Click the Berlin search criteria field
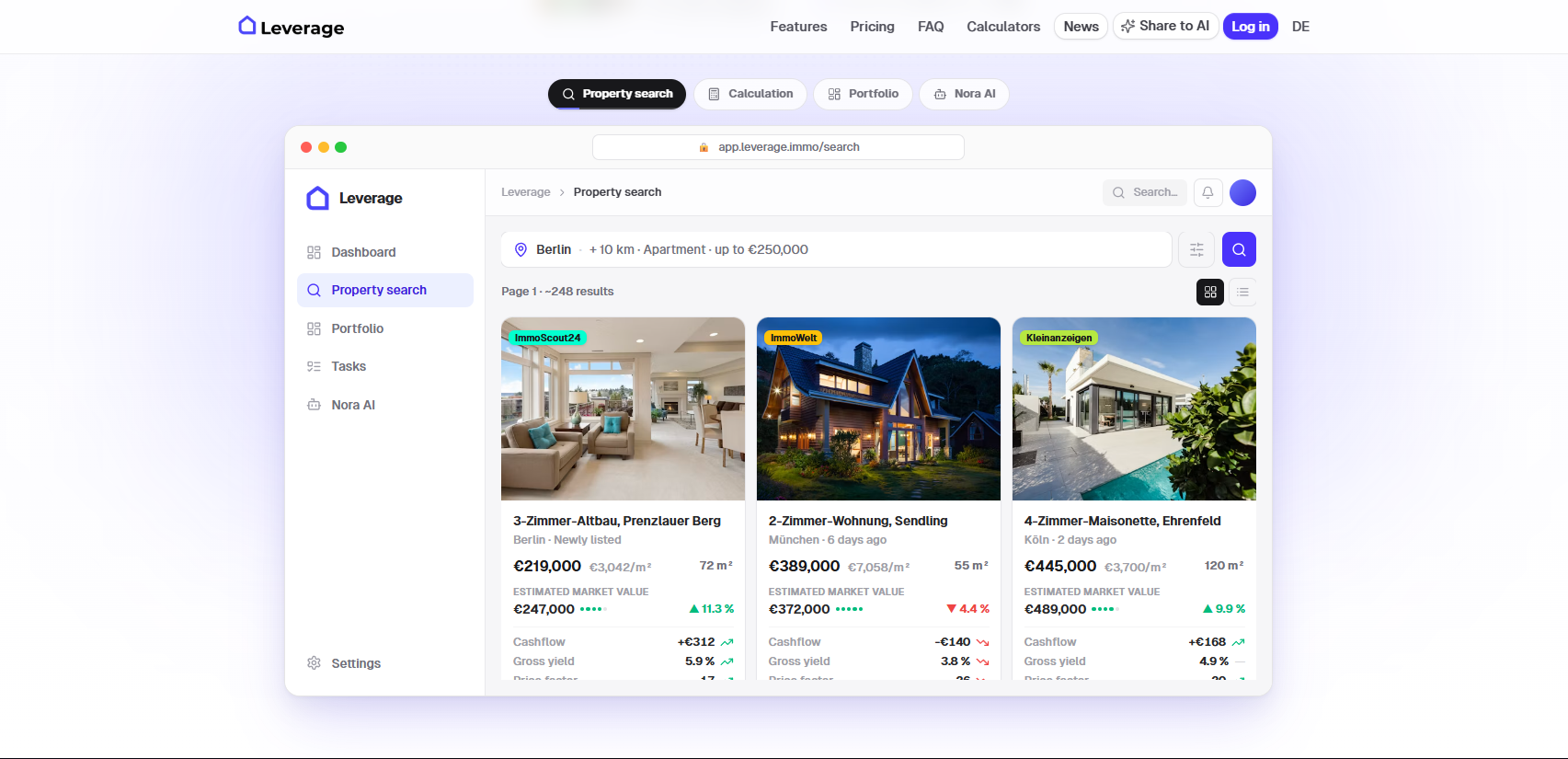1568x759 pixels. coord(836,249)
